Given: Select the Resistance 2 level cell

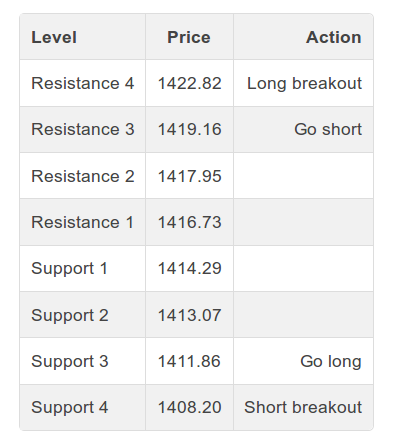Looking at the screenshot, I should 83,176.
